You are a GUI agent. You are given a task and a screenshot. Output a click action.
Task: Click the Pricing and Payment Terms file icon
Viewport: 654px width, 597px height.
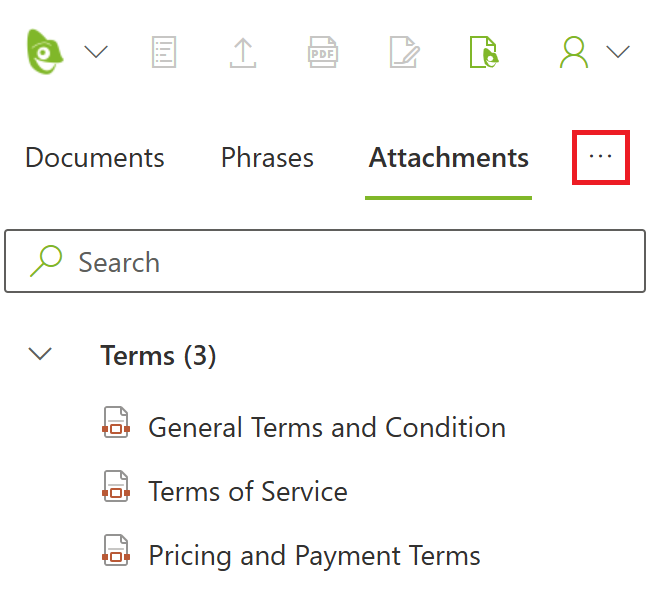pos(117,553)
